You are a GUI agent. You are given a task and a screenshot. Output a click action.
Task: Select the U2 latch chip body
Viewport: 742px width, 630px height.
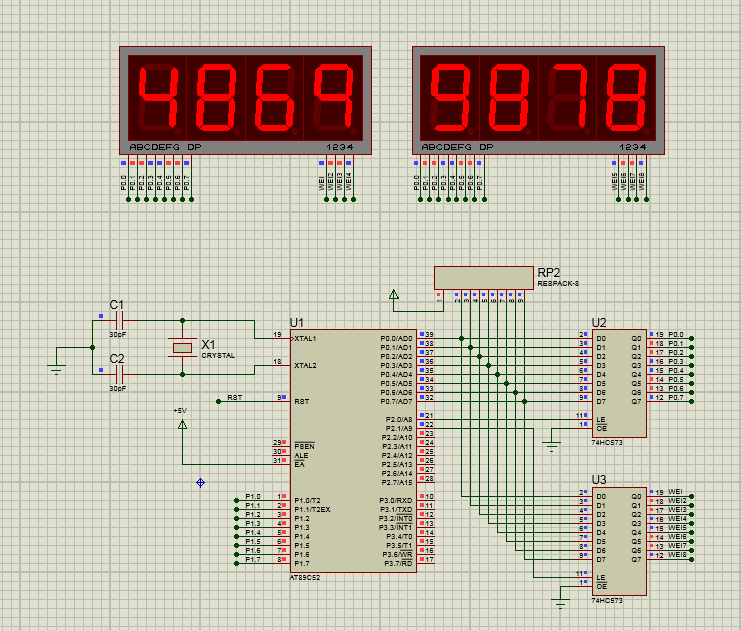(x=619, y=383)
